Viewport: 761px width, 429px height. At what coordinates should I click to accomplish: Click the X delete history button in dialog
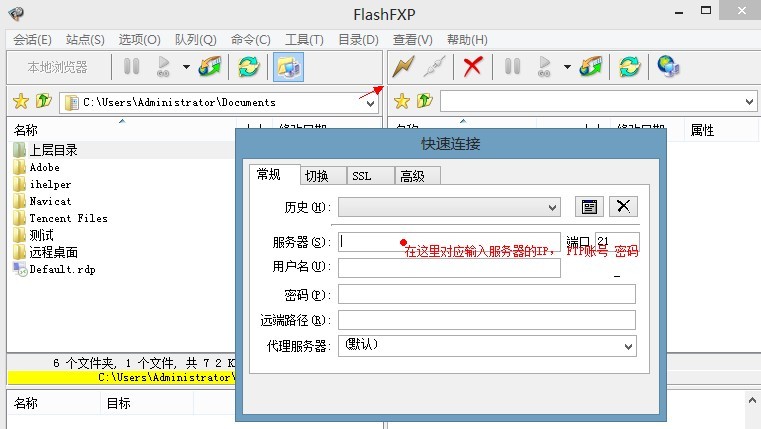[x=623, y=207]
